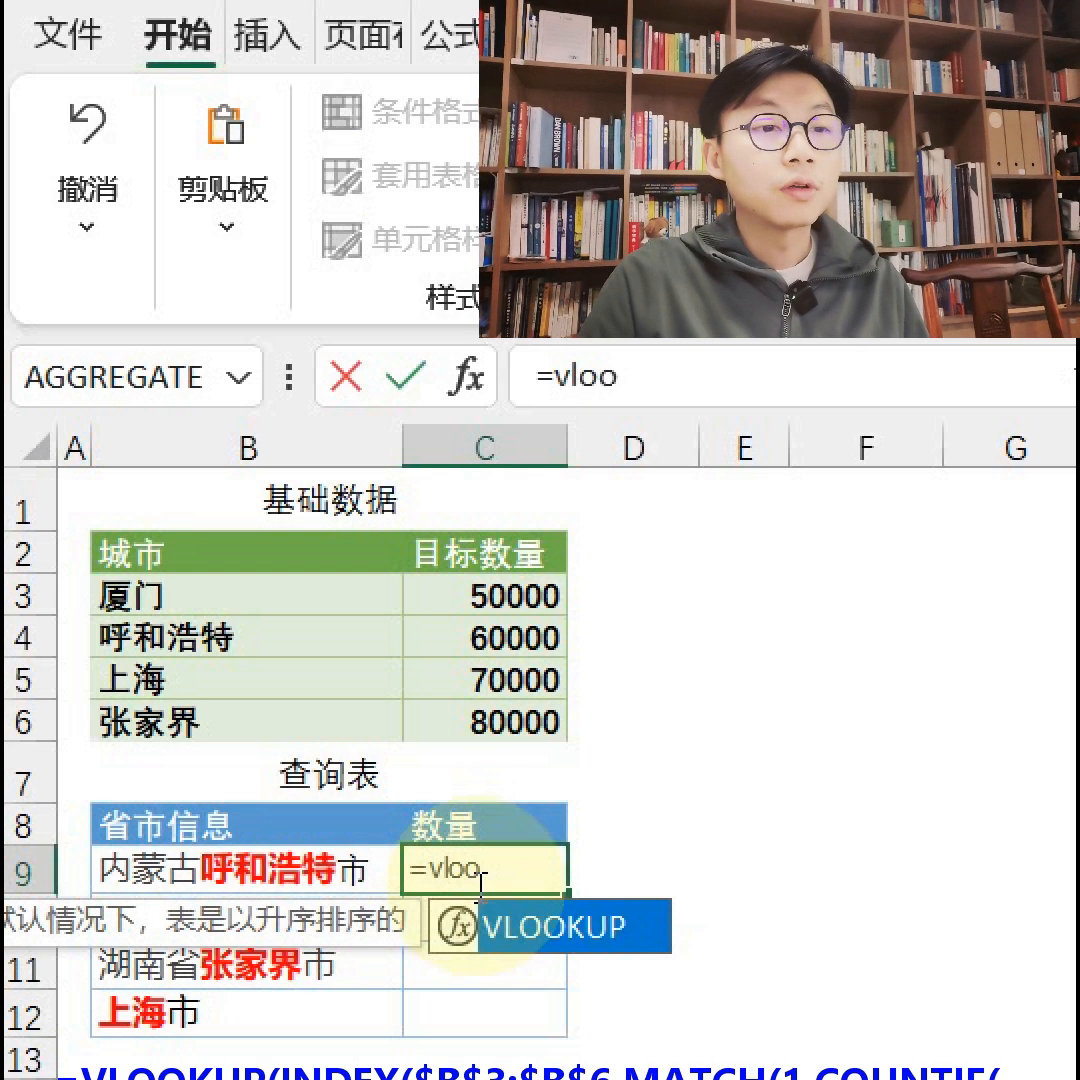Click the 上海 cell in base data
Viewport: 1080px width, 1080px height.
point(247,679)
